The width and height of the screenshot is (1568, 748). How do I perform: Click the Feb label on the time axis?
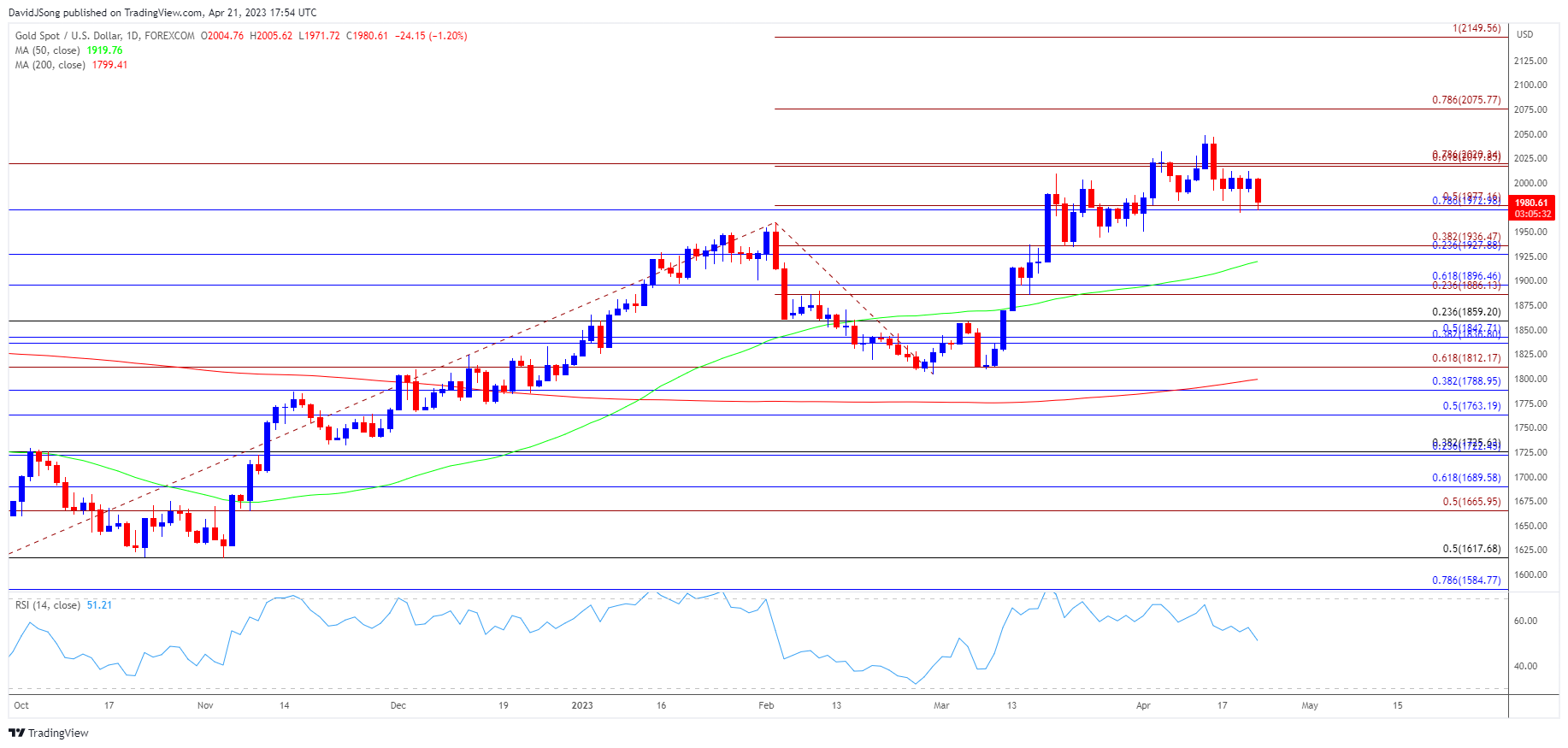(766, 705)
